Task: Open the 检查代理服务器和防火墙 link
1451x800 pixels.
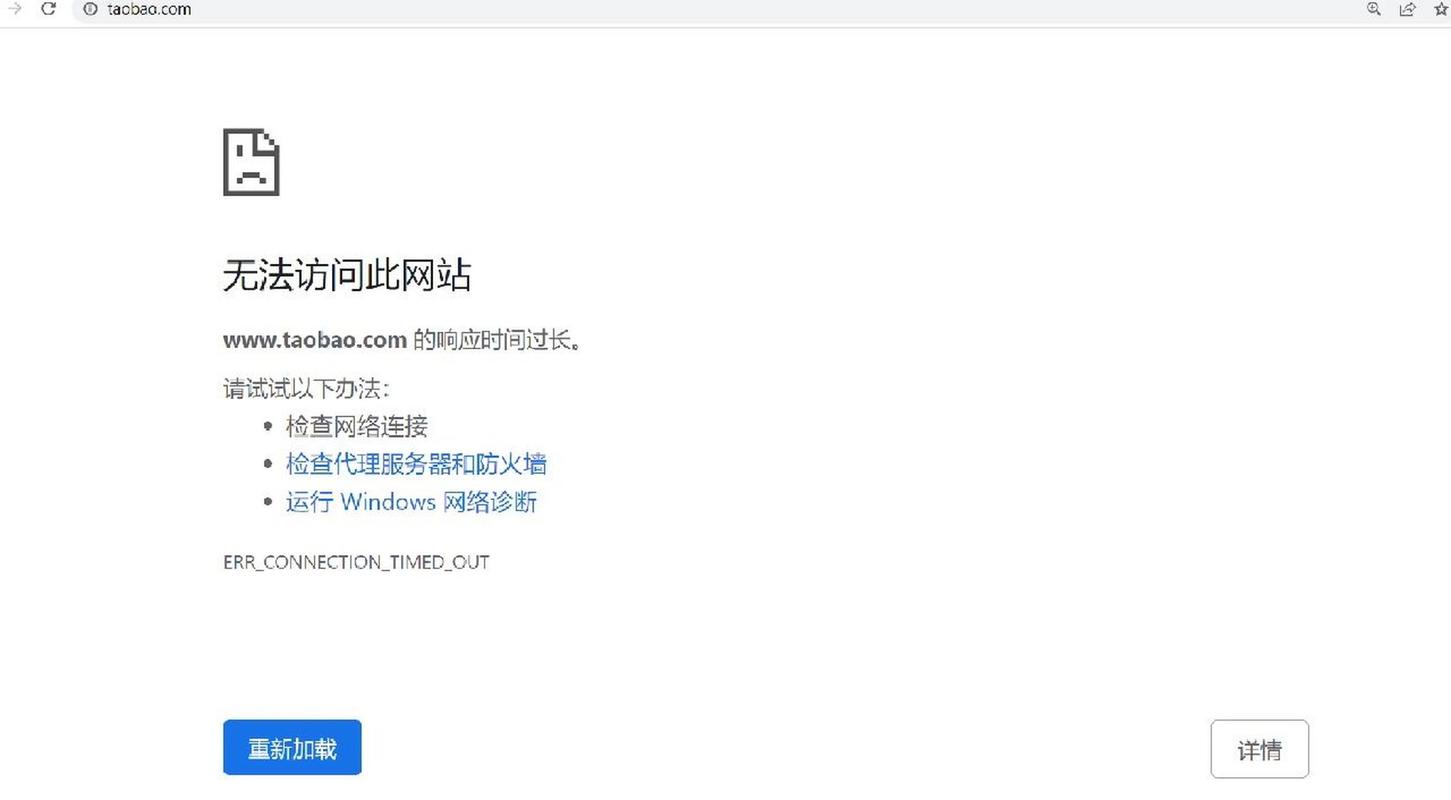Action: click(x=416, y=464)
